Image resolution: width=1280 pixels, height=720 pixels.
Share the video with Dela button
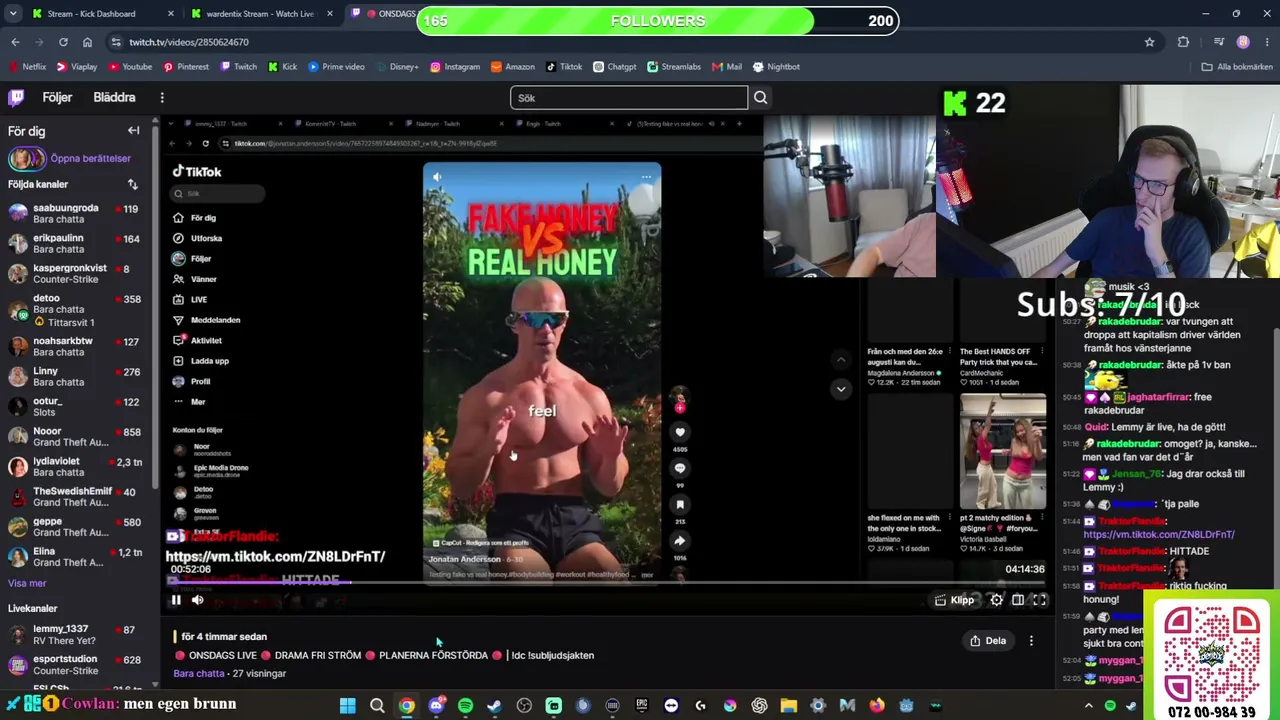pos(988,641)
